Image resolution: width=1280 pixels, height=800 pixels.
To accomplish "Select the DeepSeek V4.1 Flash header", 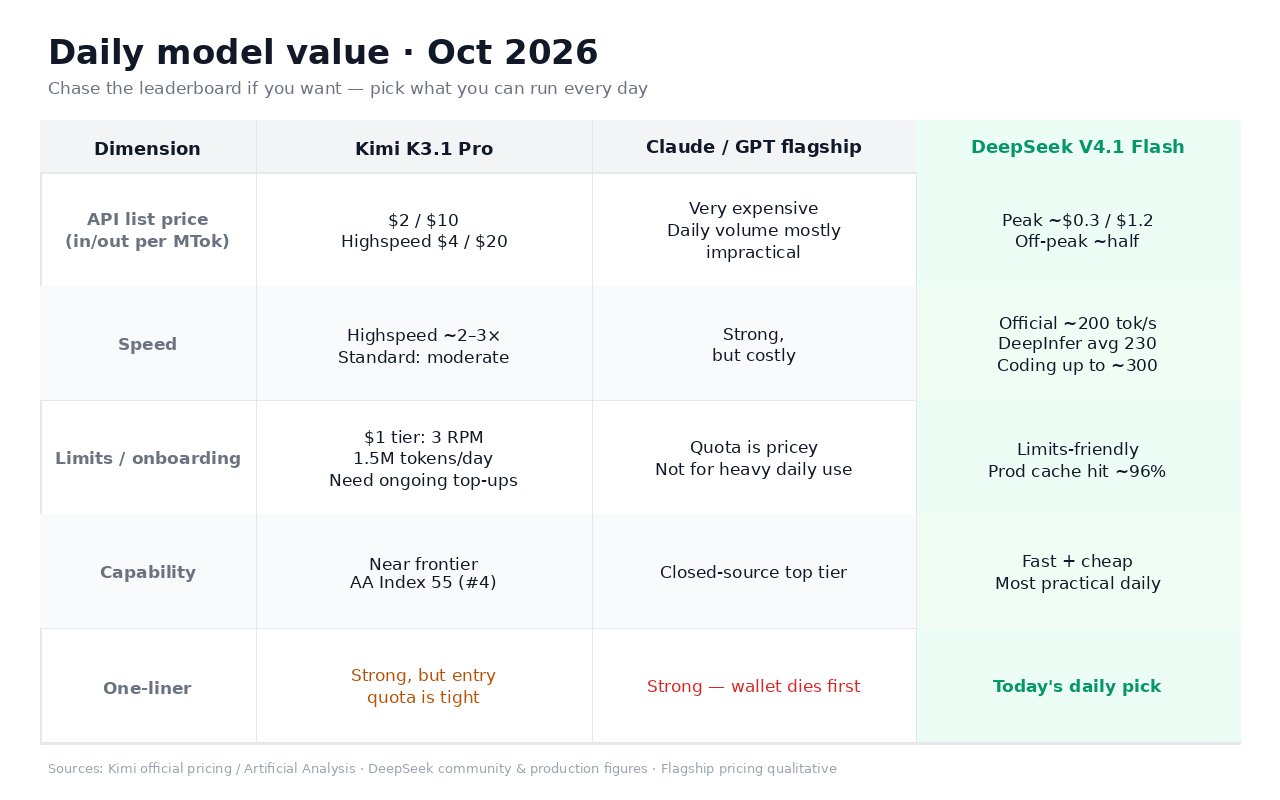I will pos(1078,147).
